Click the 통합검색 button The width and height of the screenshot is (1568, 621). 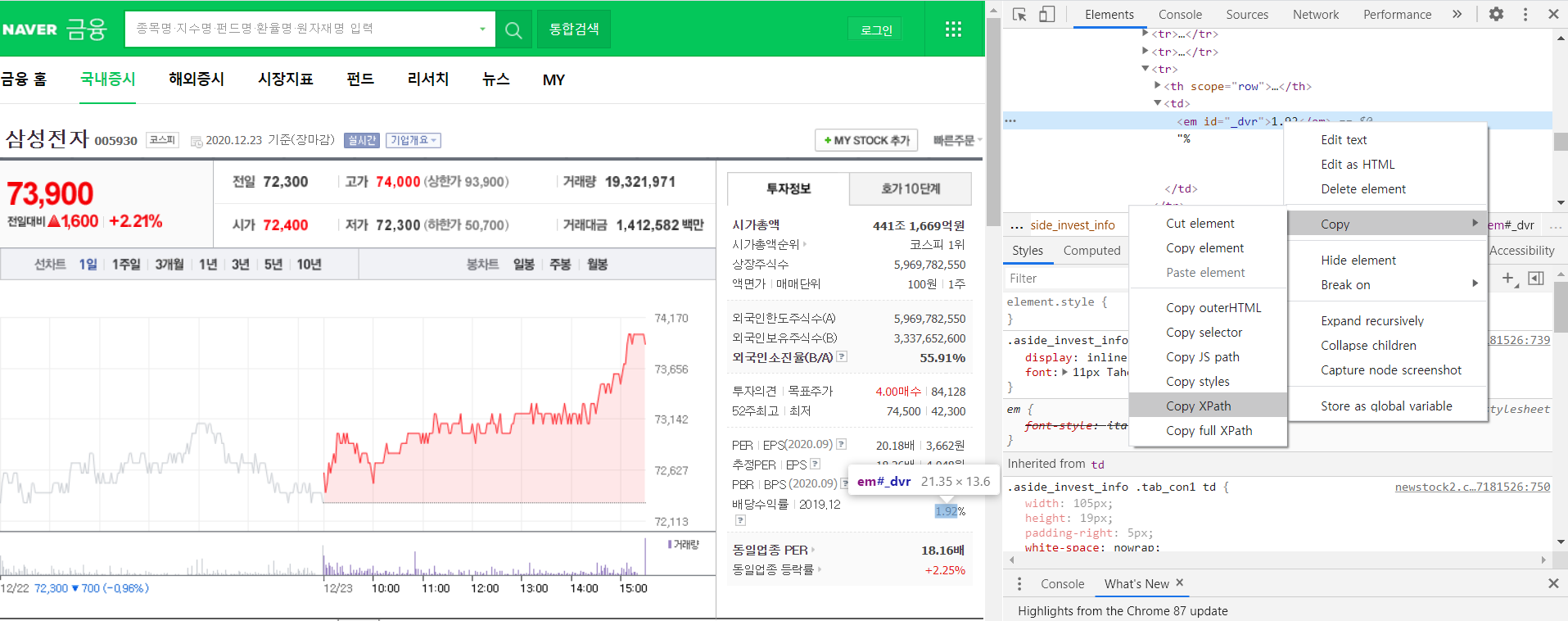click(x=573, y=29)
